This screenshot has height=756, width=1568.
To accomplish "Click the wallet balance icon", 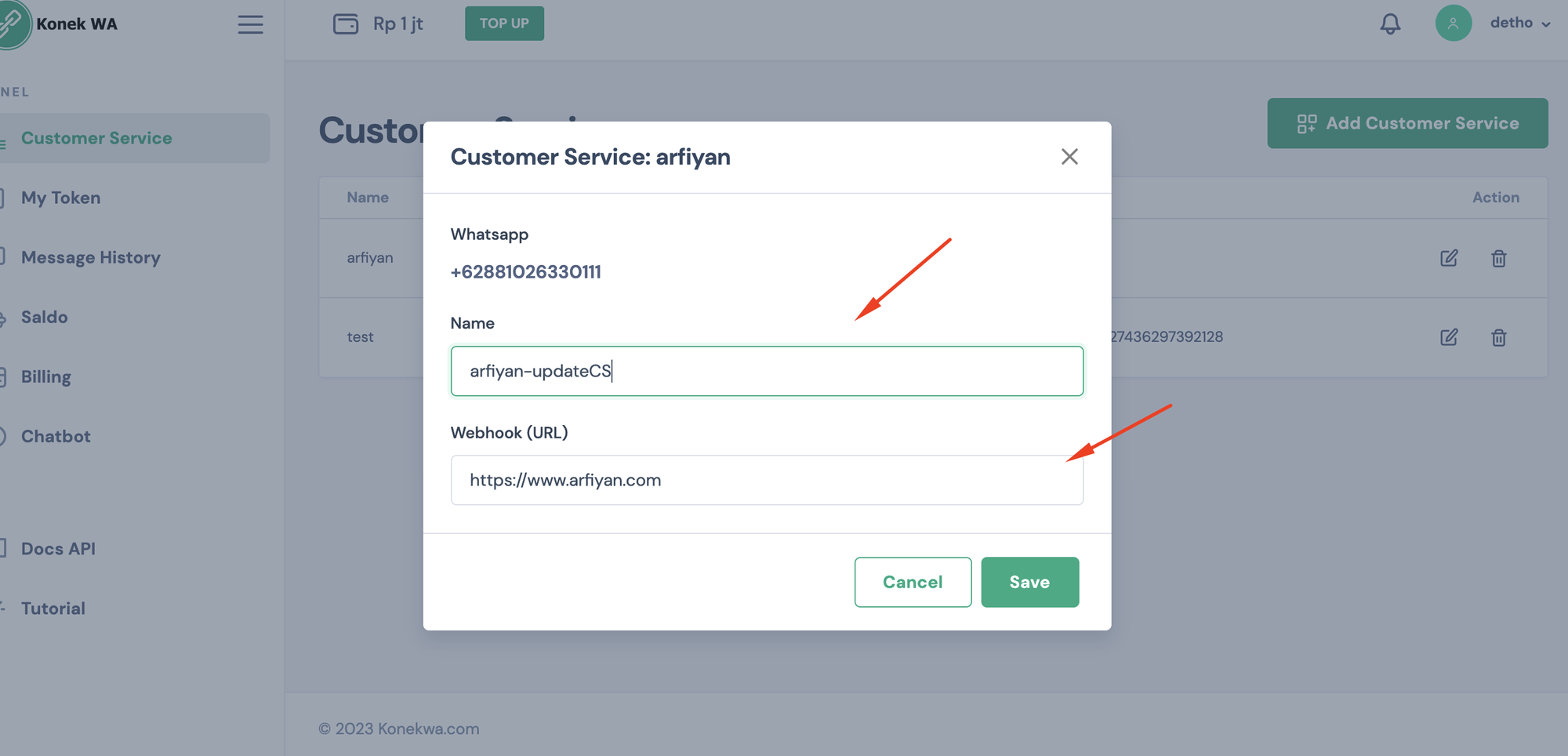I will click(345, 24).
